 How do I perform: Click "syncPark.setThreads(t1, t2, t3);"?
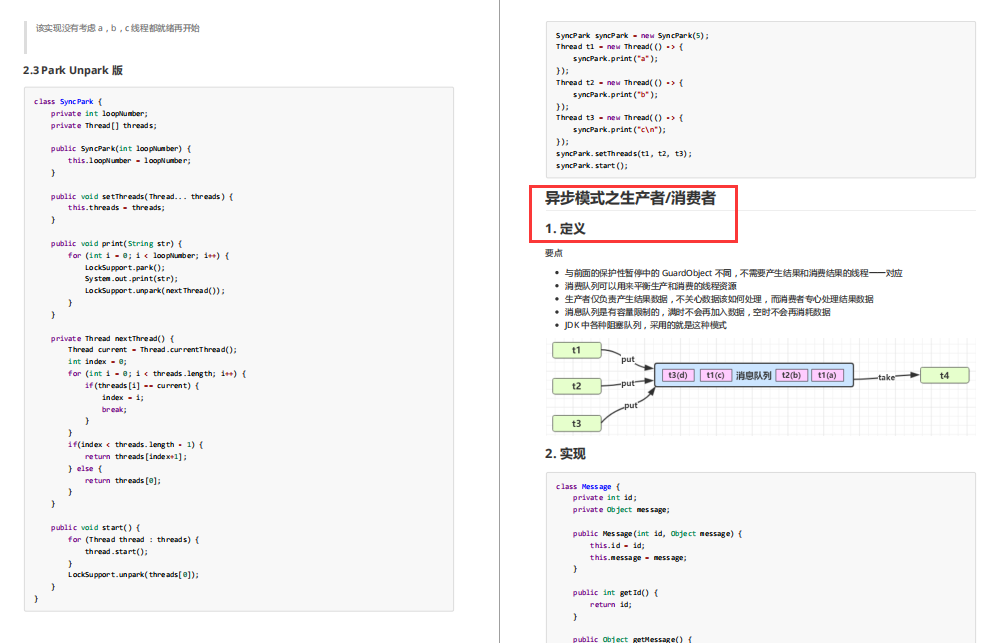pyautogui.click(x=624, y=154)
